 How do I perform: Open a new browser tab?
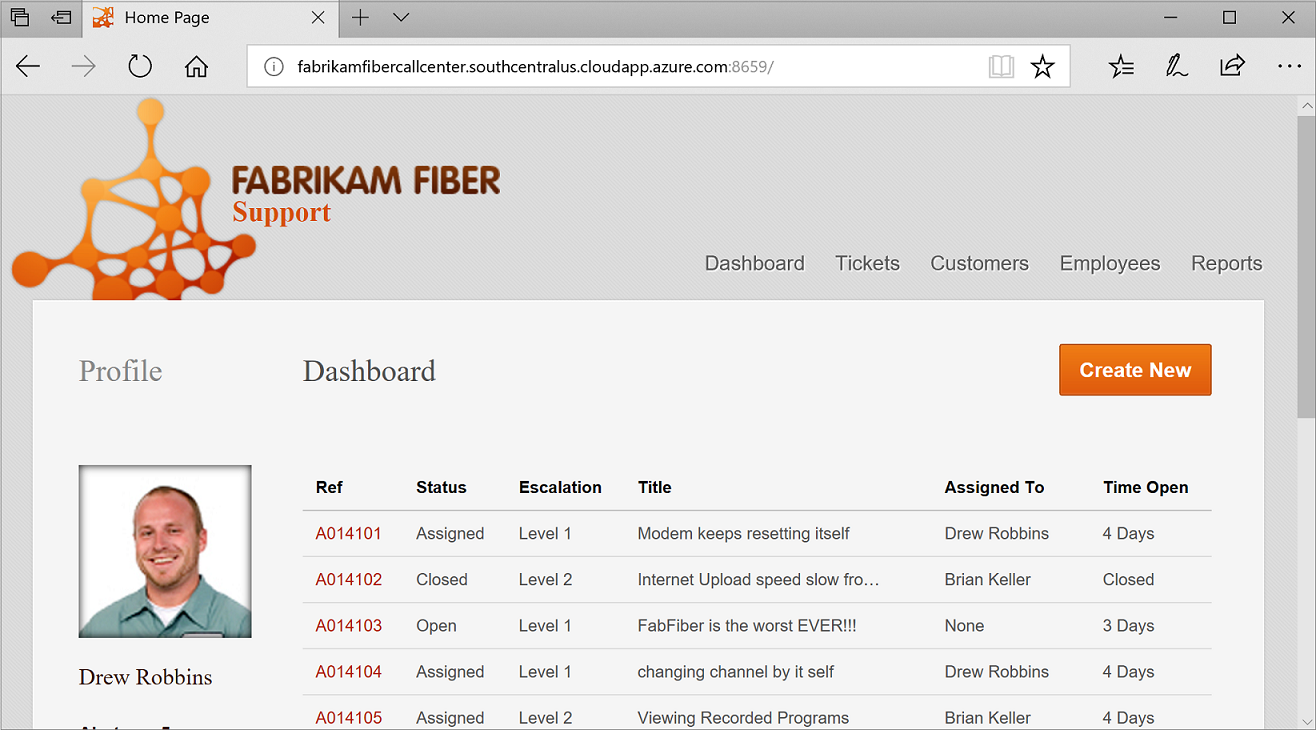point(359,17)
